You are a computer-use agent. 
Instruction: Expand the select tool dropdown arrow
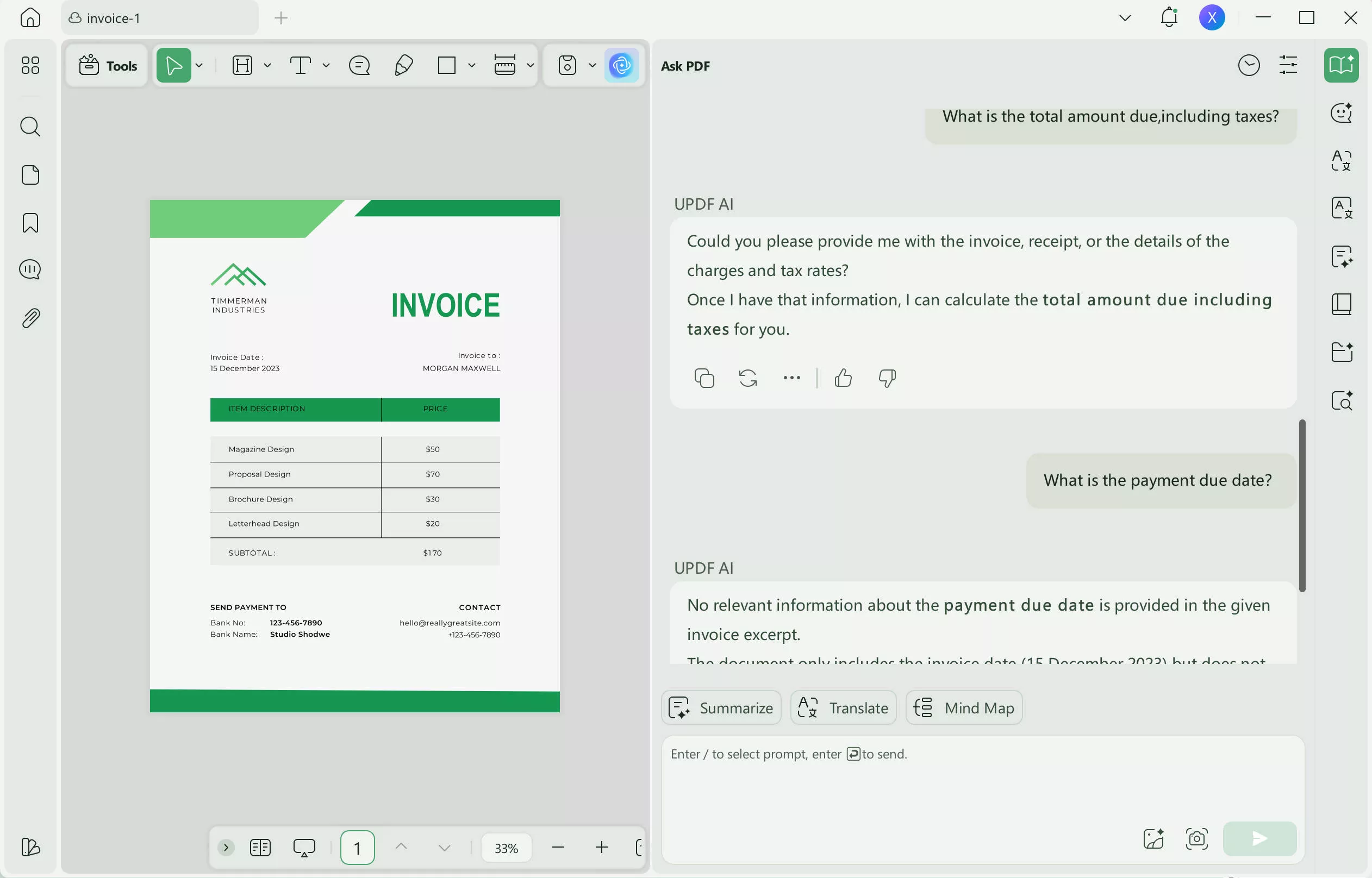[199, 66]
